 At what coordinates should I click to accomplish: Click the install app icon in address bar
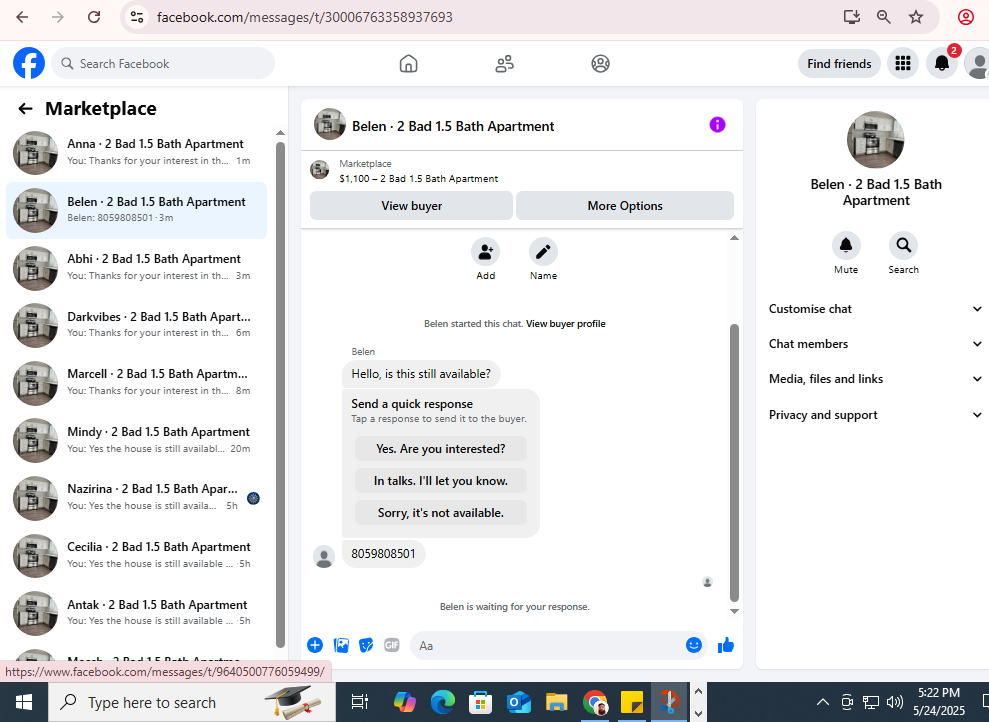coord(851,17)
